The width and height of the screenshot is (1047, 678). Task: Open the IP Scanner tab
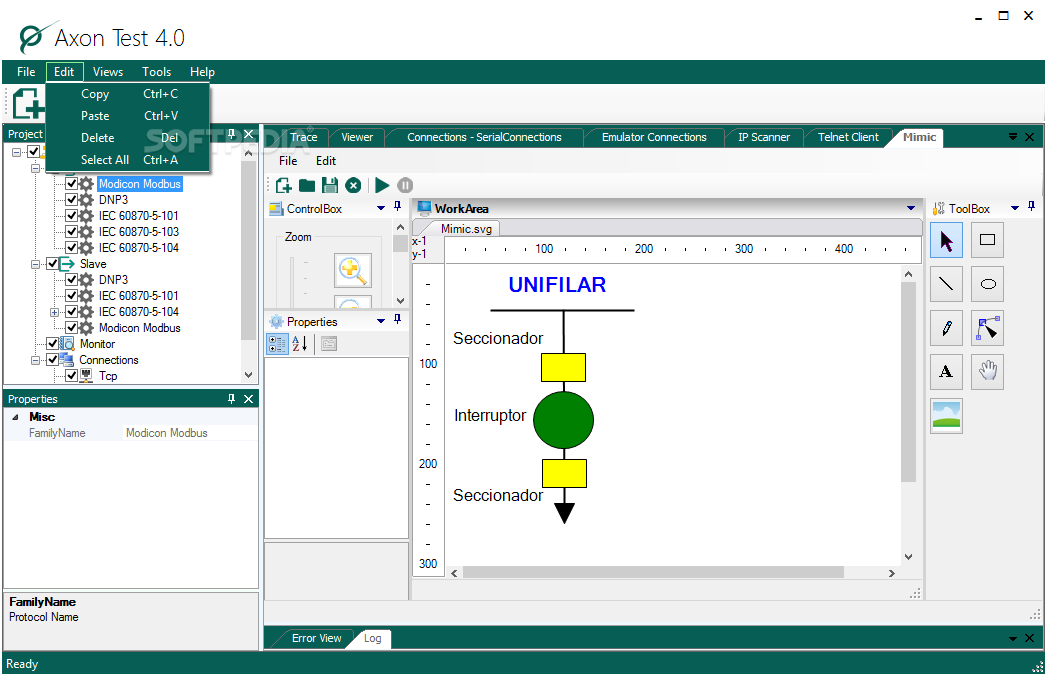pos(764,137)
